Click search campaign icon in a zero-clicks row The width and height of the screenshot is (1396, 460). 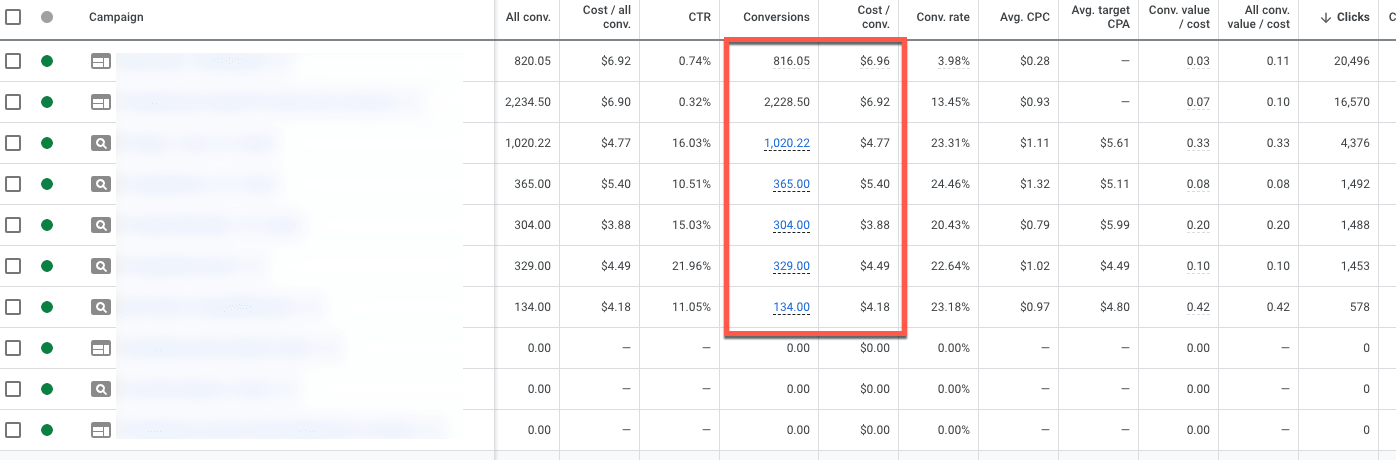(x=100, y=389)
